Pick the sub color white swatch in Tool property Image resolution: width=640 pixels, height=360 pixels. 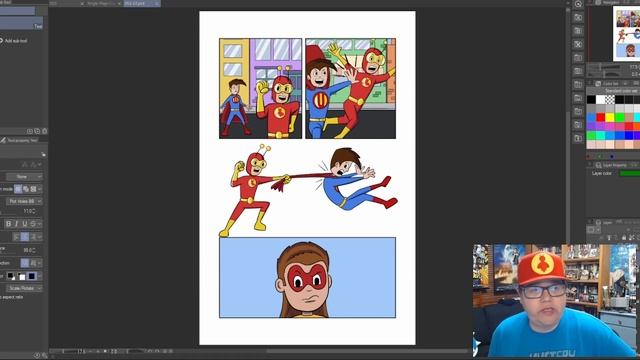[x=21, y=276]
